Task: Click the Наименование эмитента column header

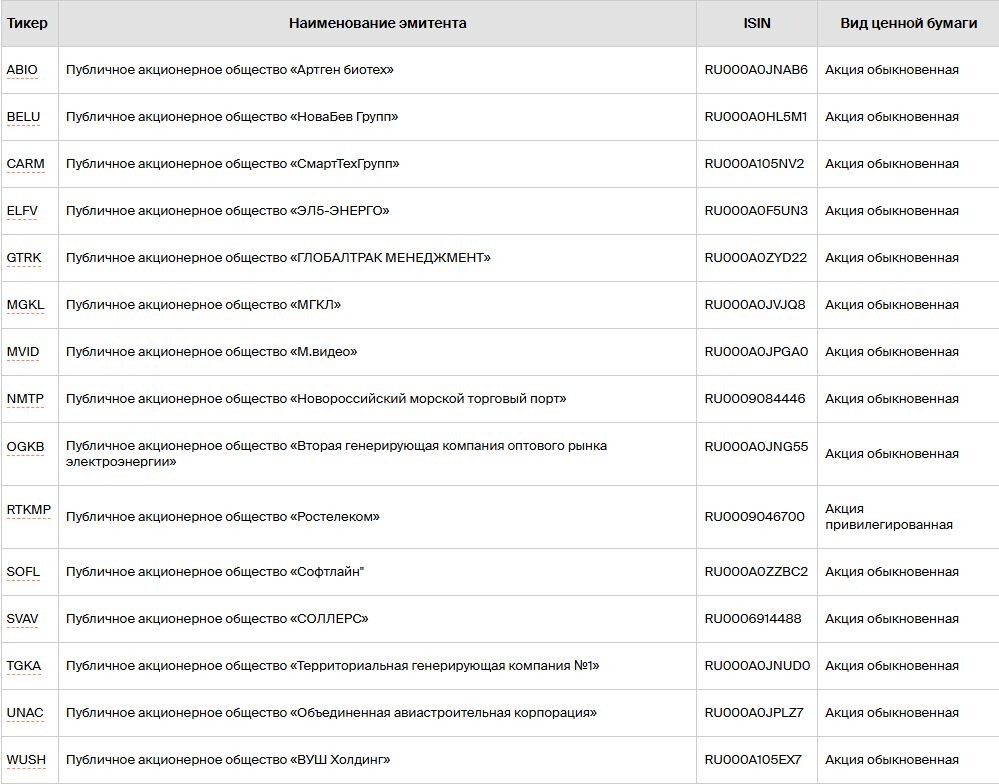Action: coord(377,23)
